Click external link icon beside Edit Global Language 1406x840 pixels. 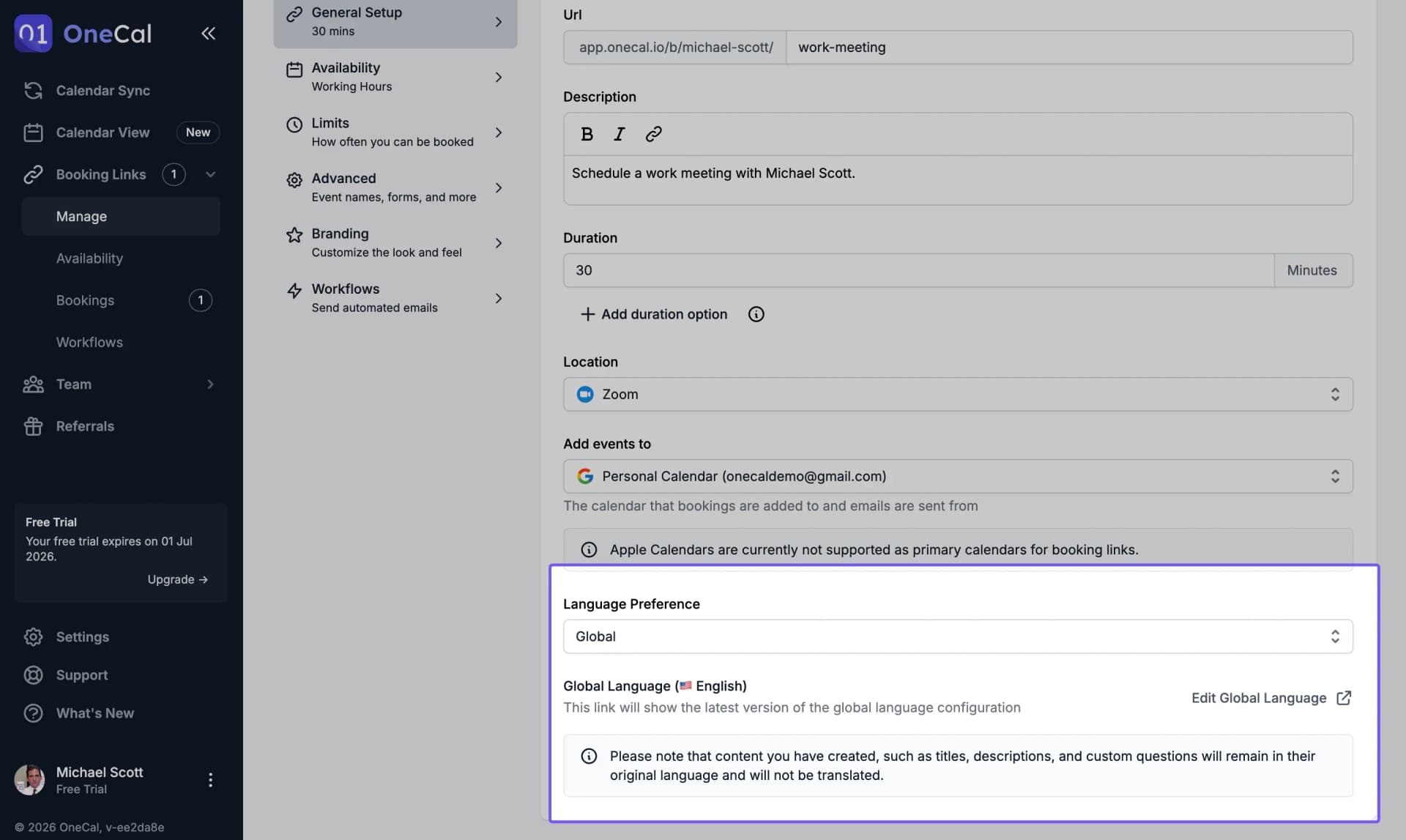[1344, 698]
